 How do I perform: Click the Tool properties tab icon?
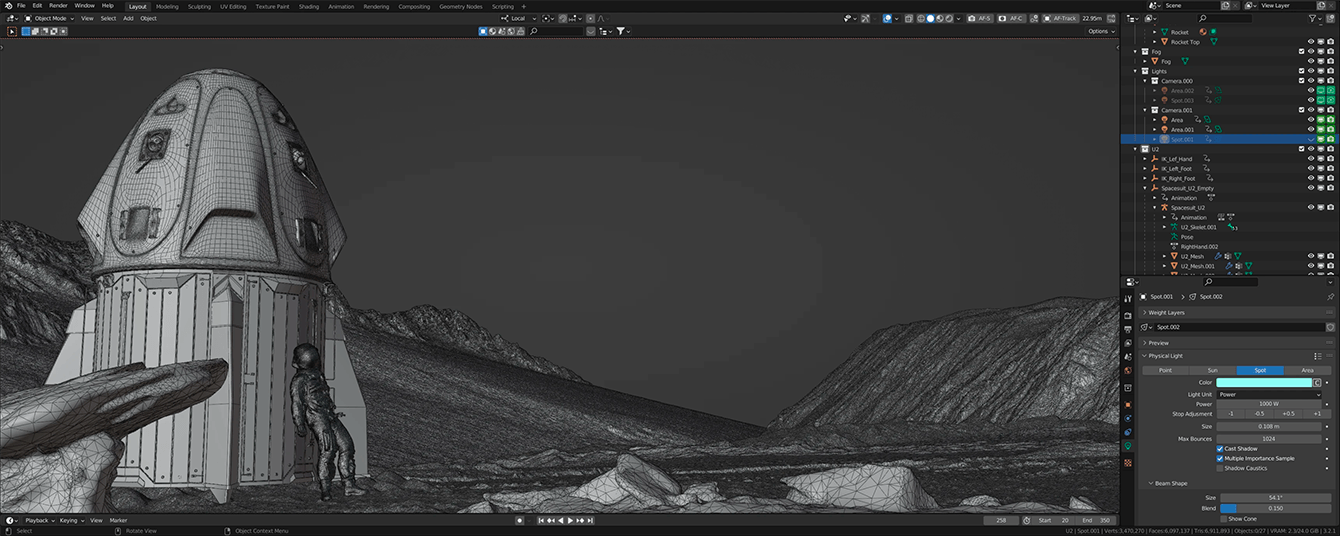click(x=1128, y=298)
